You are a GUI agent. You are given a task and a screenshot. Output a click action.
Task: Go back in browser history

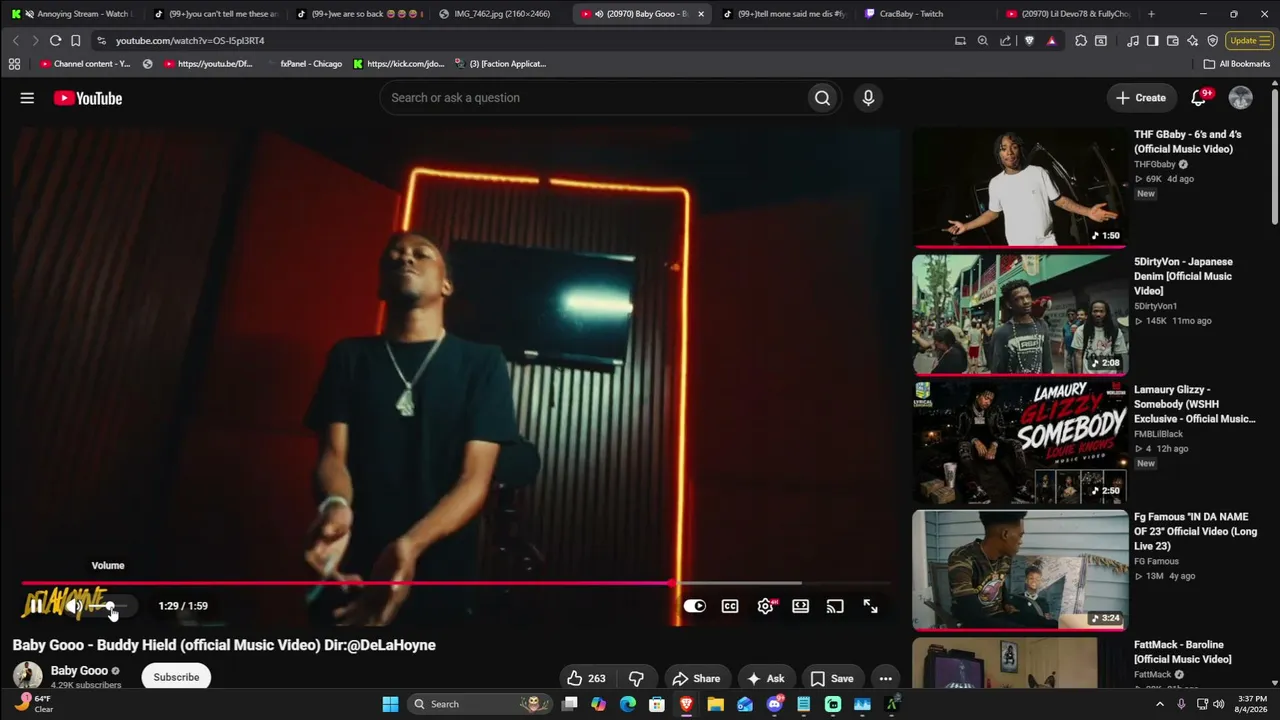click(x=16, y=41)
